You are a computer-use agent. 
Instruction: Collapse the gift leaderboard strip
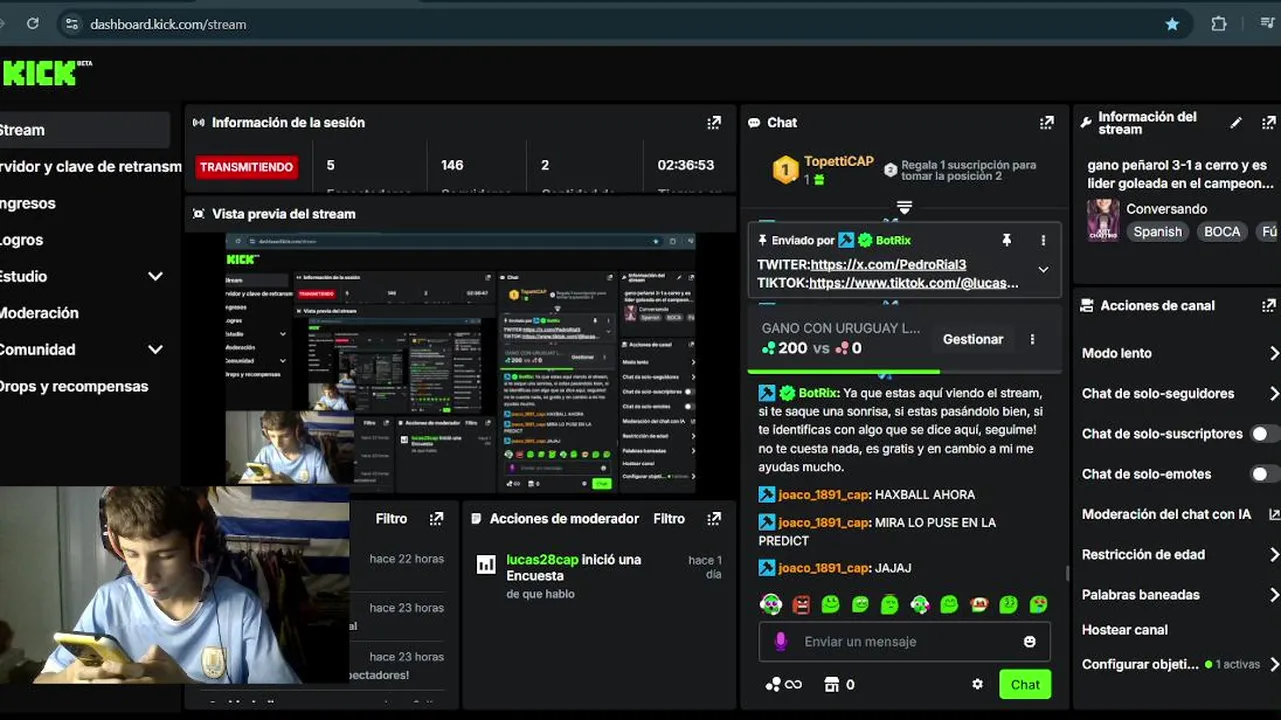coord(904,207)
